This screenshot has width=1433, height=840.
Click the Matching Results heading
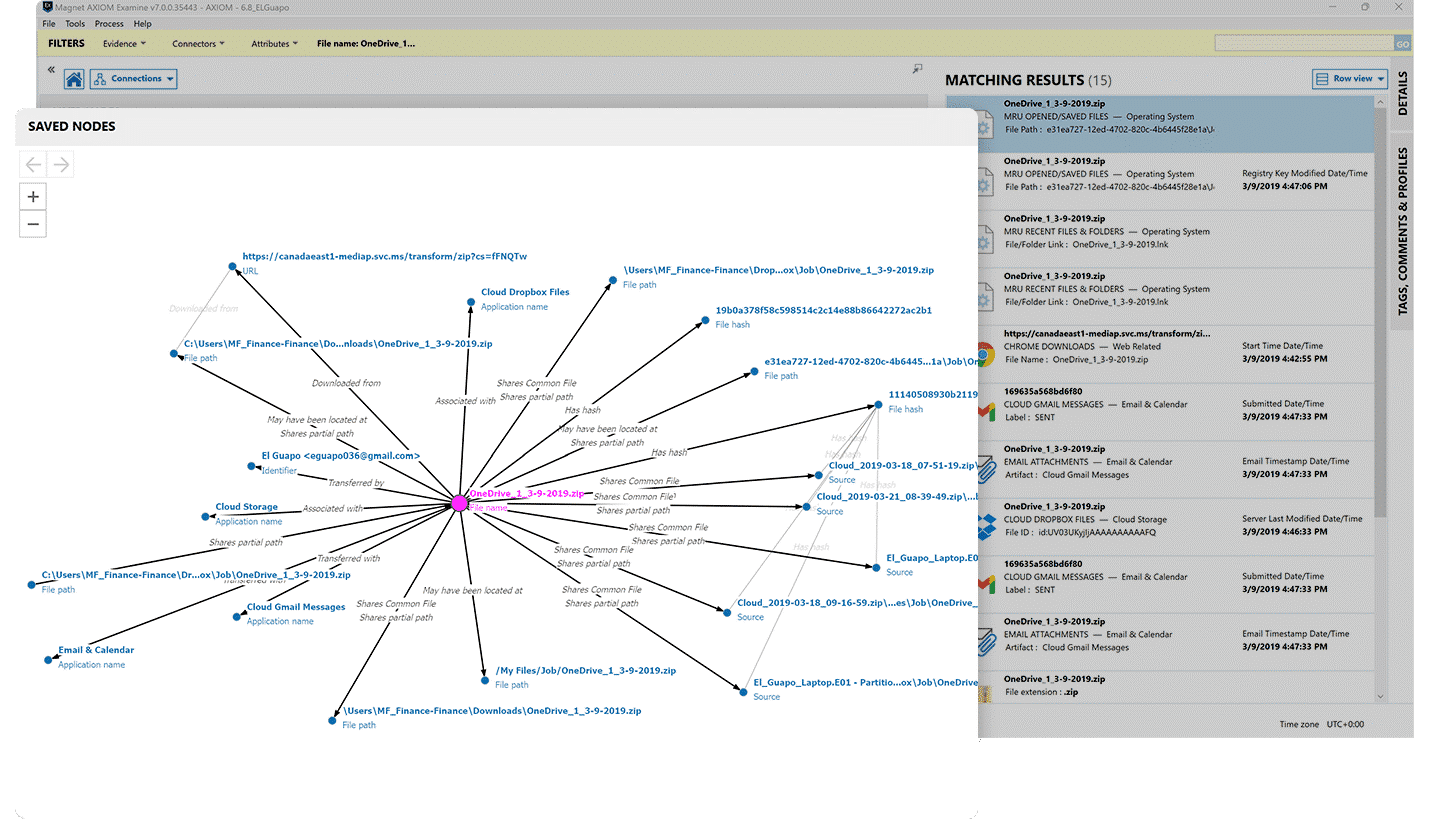(x=1028, y=80)
